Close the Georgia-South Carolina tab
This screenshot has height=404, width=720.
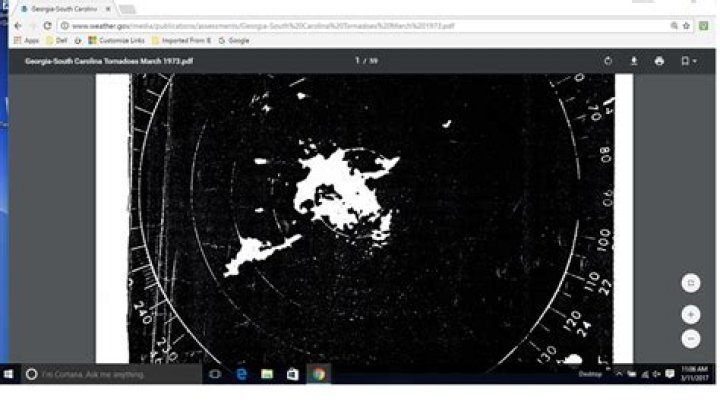point(108,9)
